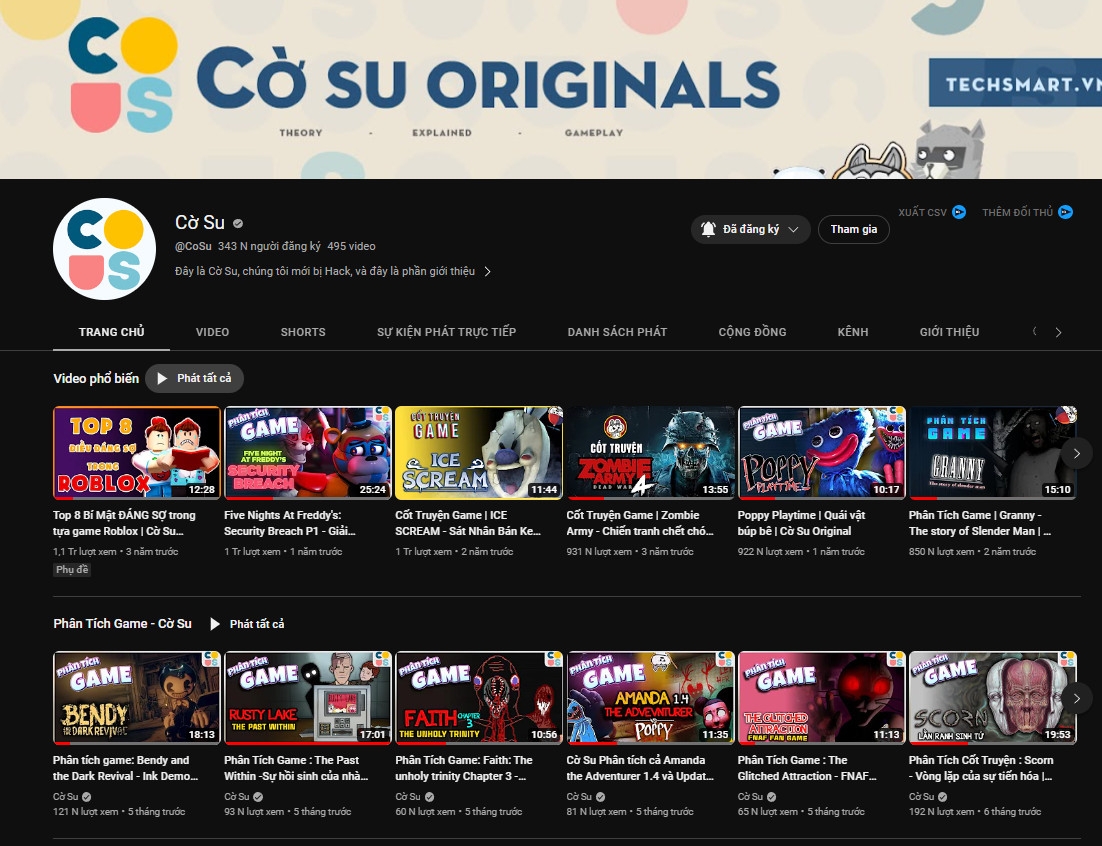This screenshot has width=1102, height=846.
Task: Click the 19:53 duration badge on Scorn thumbnail
Action: click(1058, 734)
